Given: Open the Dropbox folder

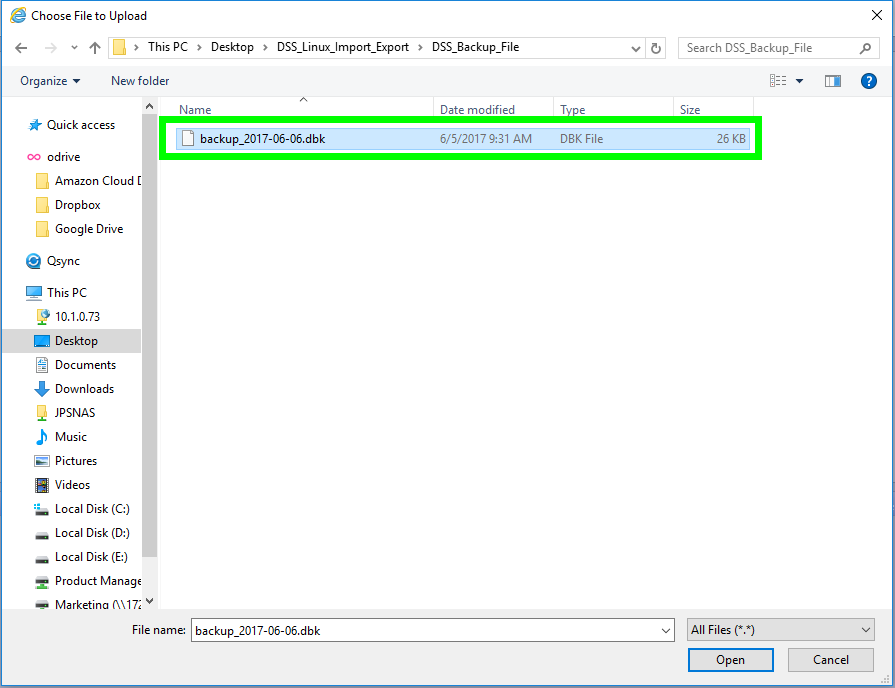Looking at the screenshot, I should [x=78, y=205].
